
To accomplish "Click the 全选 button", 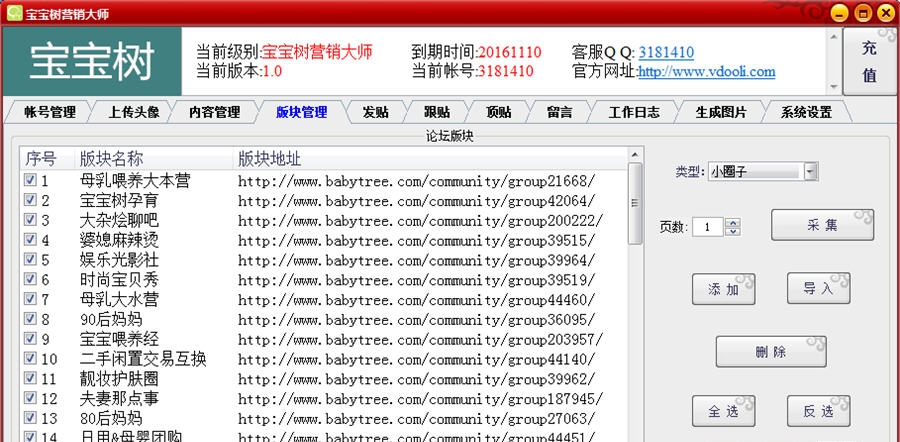I will (723, 411).
